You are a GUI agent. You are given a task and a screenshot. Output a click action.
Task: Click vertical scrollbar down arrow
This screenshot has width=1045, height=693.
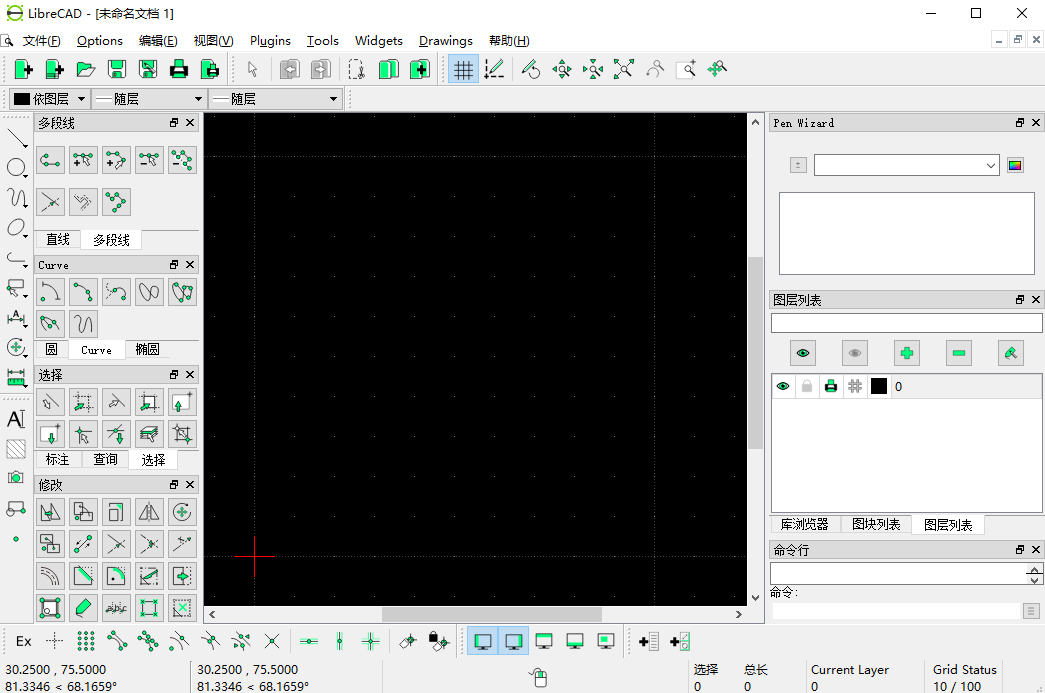click(x=755, y=598)
